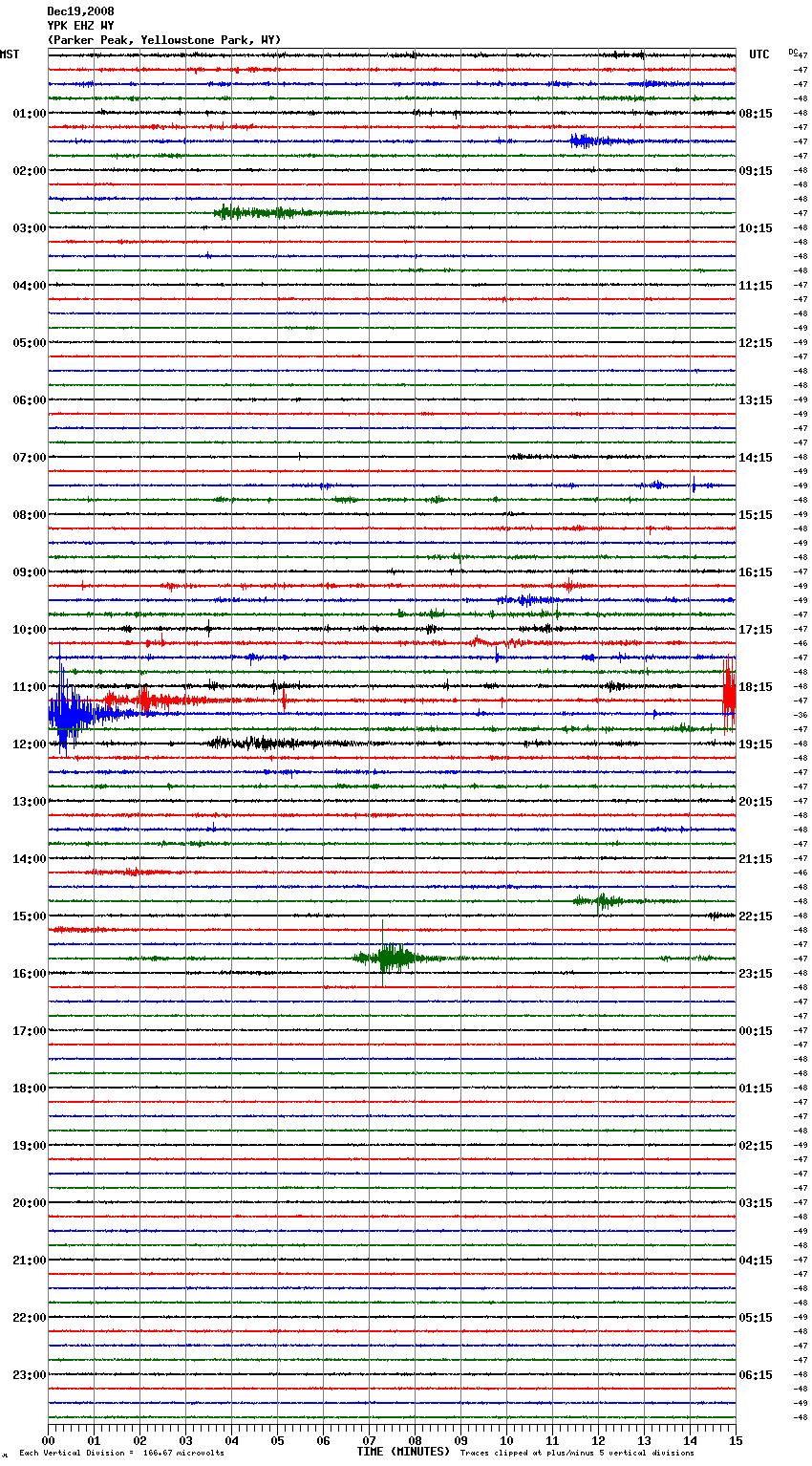This screenshot has height=1466, width=812.
Task: Click the 00:15 UTC time label
Action: pos(756,1031)
